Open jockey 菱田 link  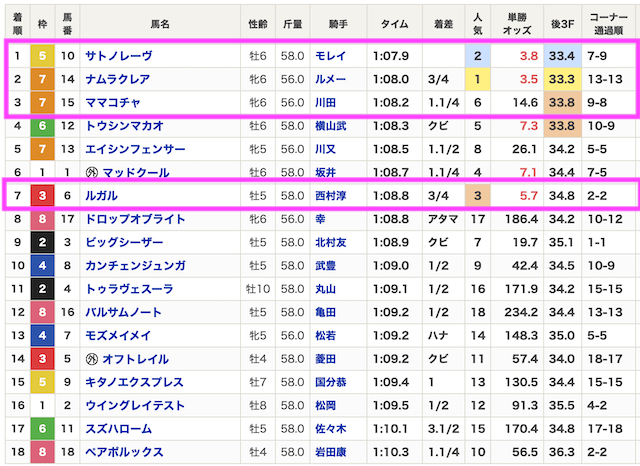point(325,359)
